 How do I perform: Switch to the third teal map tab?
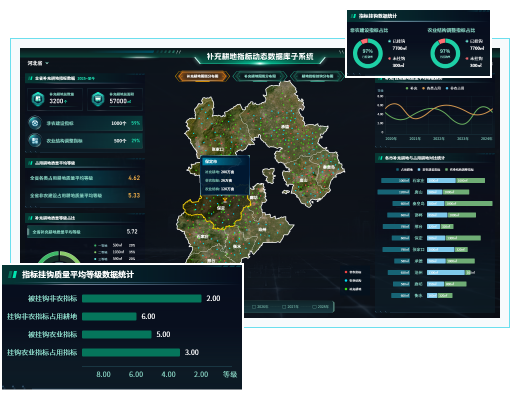pos(317,76)
